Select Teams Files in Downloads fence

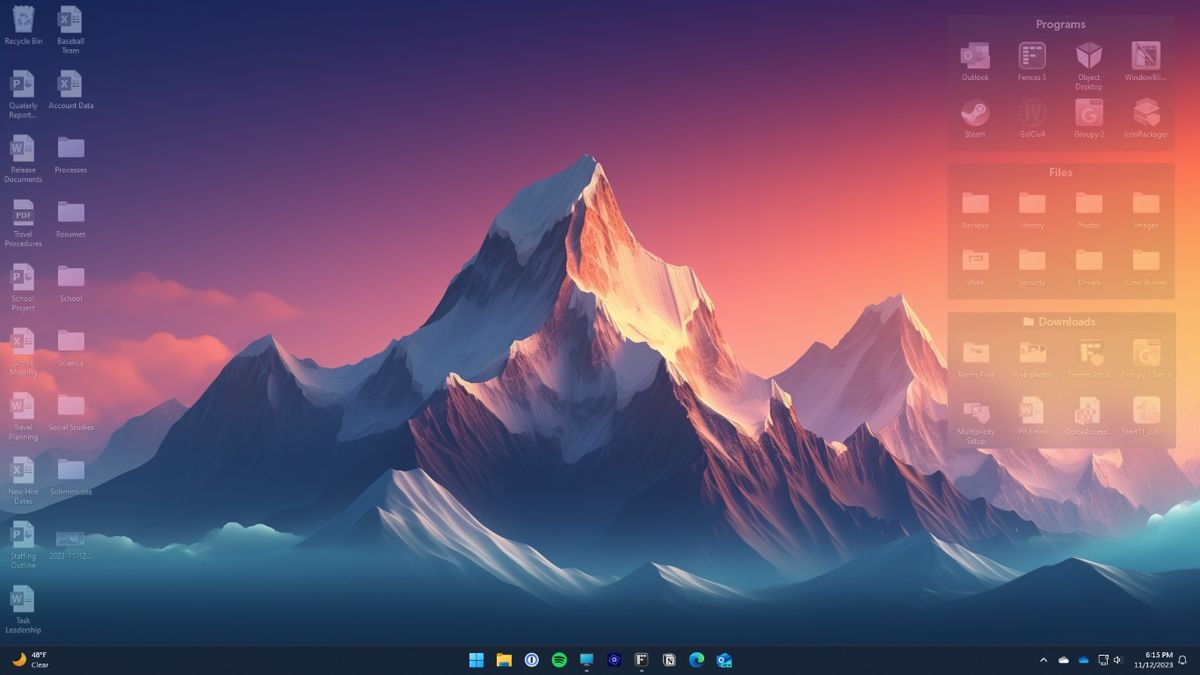(x=975, y=359)
